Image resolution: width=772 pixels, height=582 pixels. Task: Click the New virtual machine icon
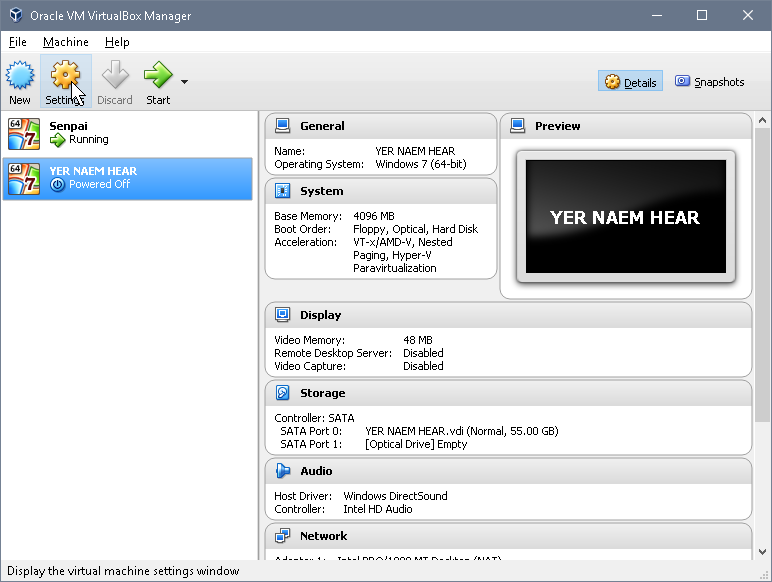click(20, 75)
